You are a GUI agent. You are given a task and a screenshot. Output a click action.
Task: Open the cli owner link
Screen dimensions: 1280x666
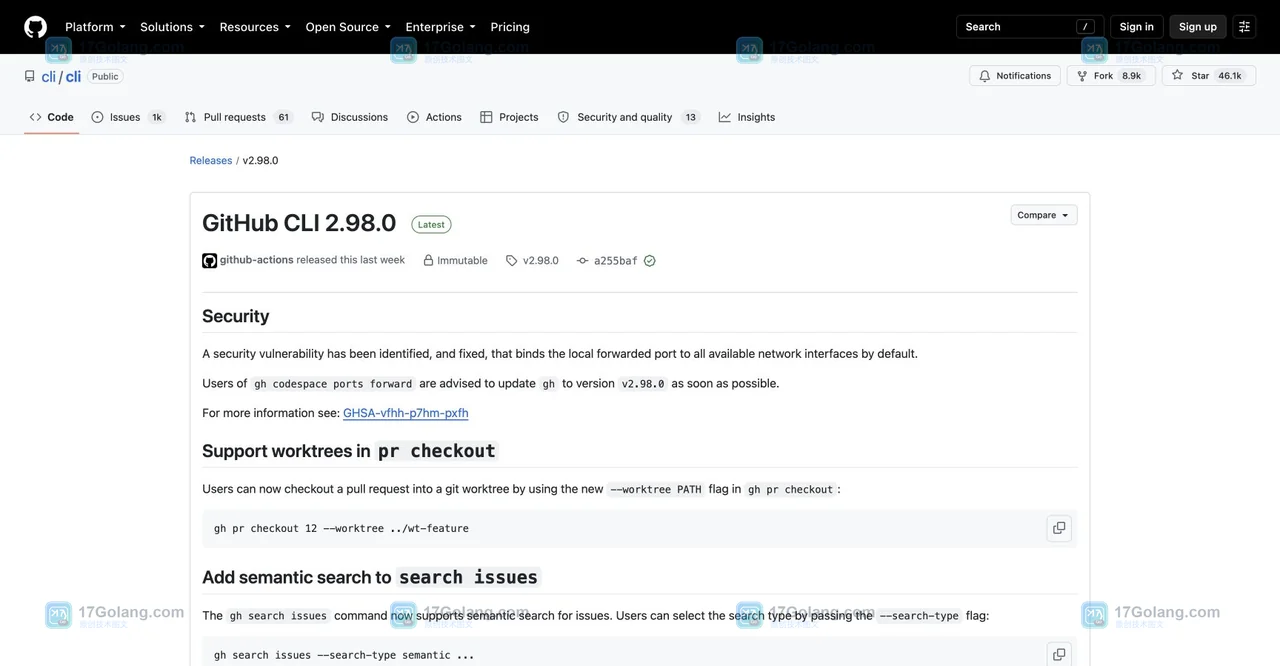(x=48, y=76)
